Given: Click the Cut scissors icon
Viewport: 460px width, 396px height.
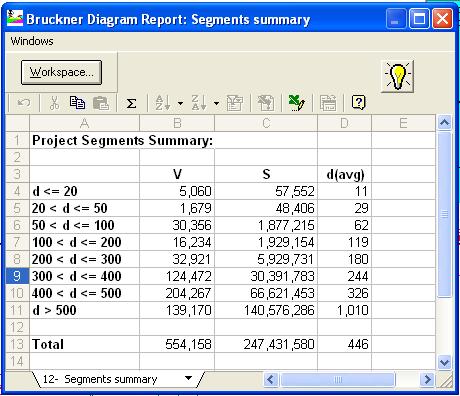Looking at the screenshot, I should click(54, 103).
